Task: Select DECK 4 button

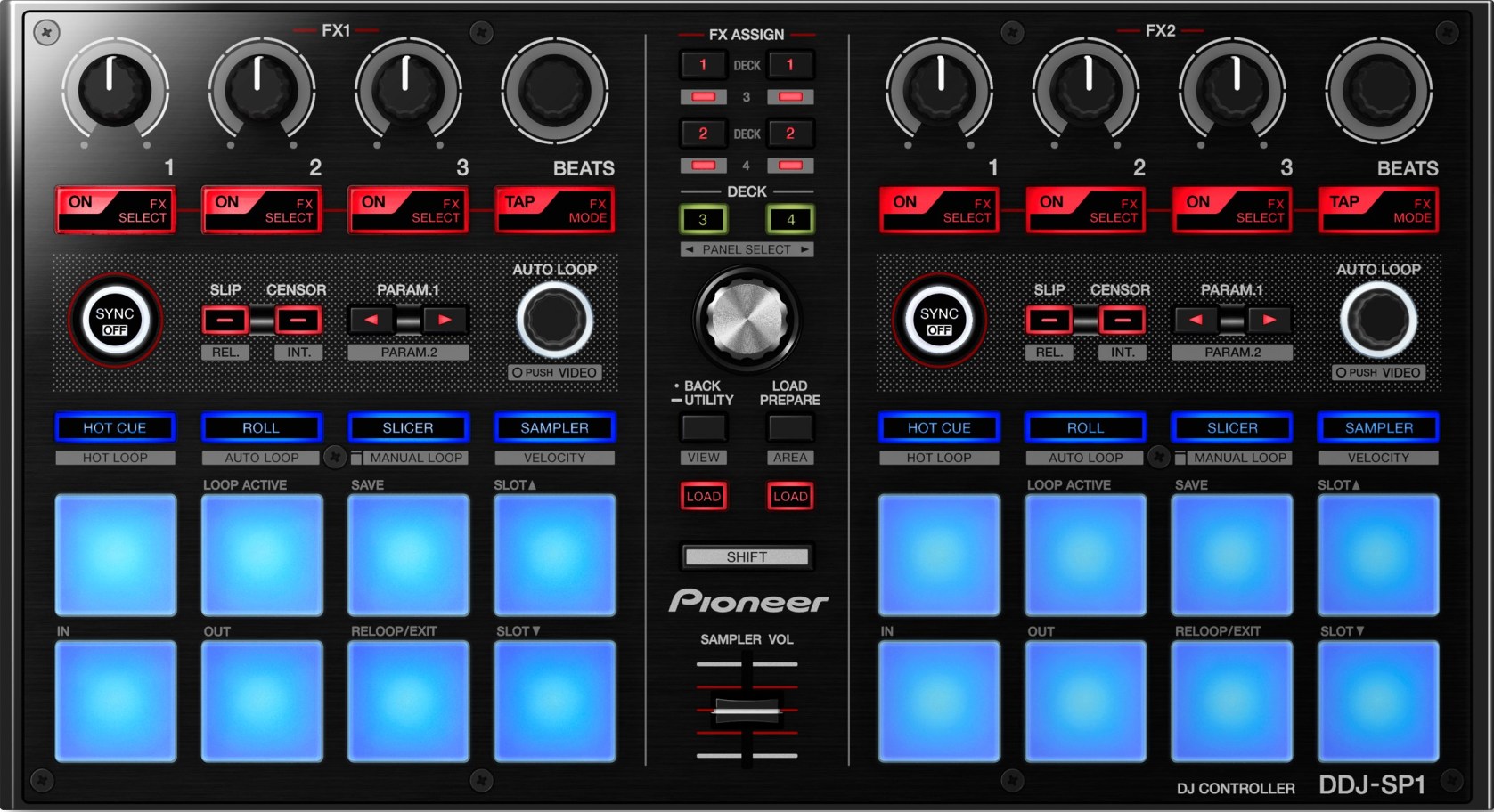Action: [790, 219]
